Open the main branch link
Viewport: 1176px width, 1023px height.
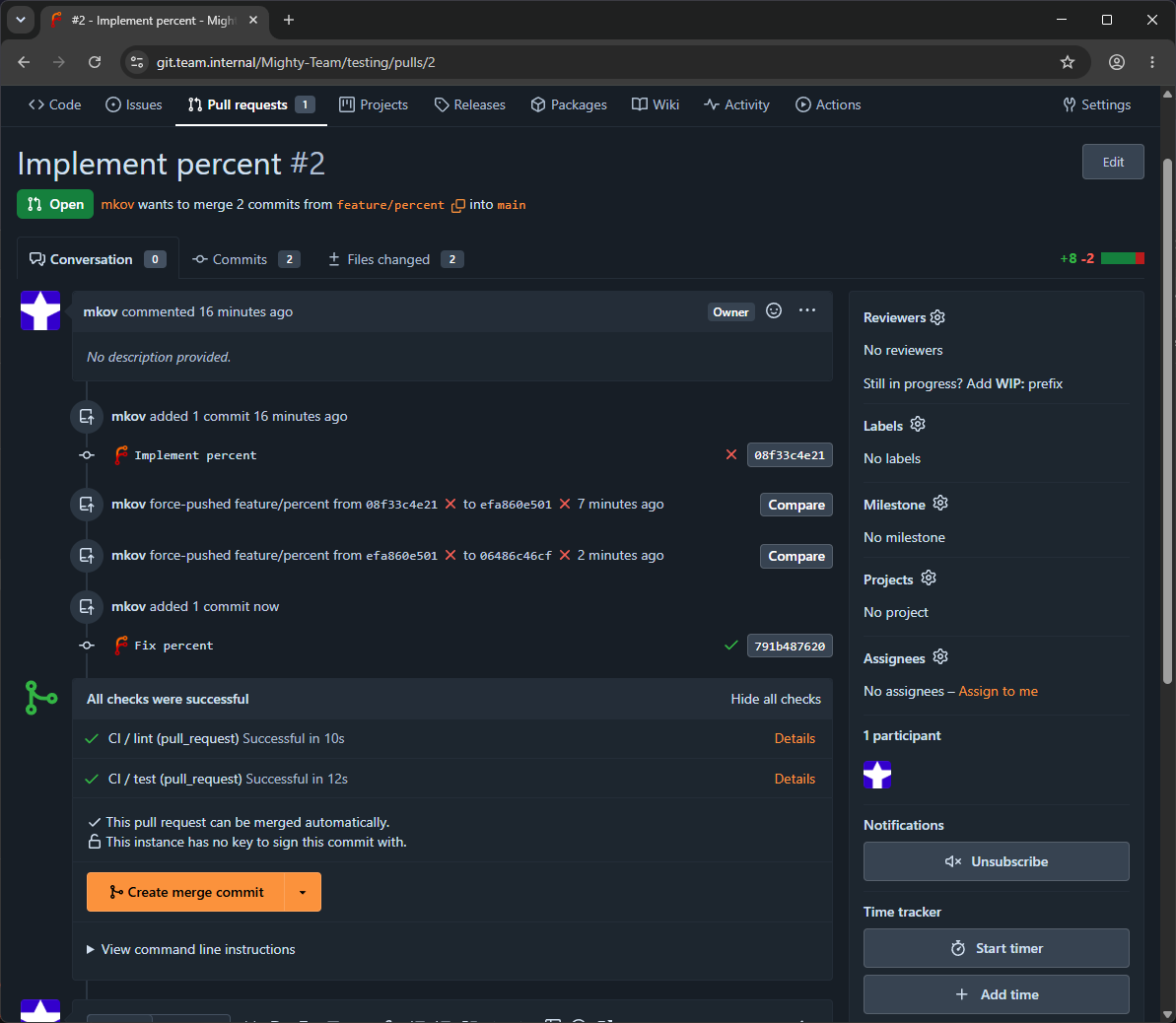point(512,205)
